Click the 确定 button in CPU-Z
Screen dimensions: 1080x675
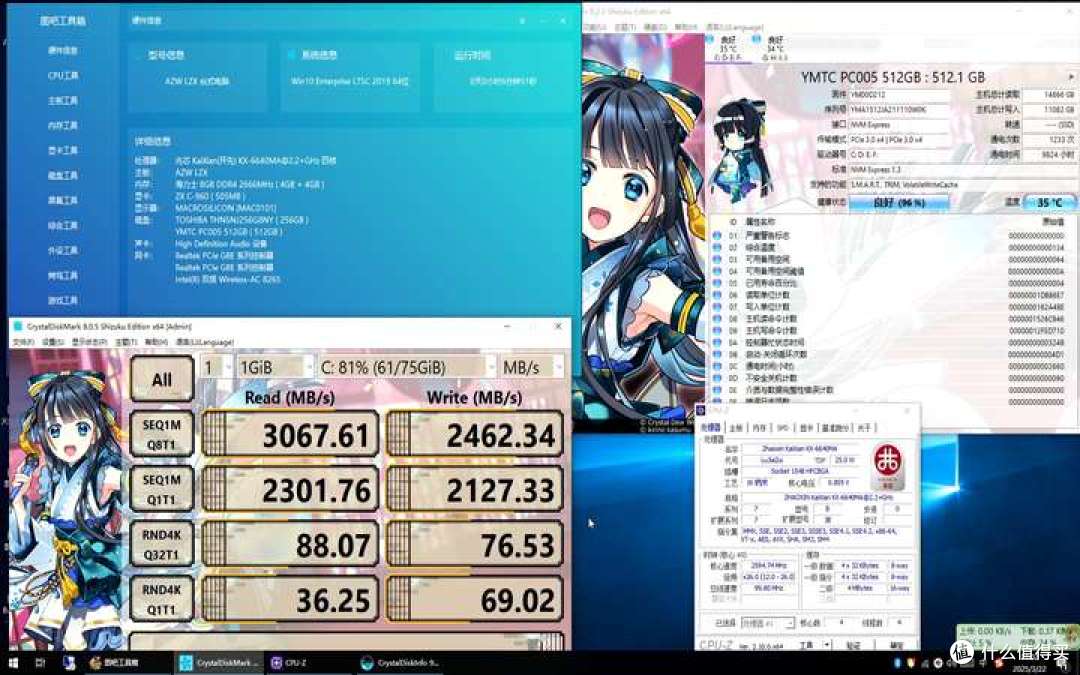(895, 645)
